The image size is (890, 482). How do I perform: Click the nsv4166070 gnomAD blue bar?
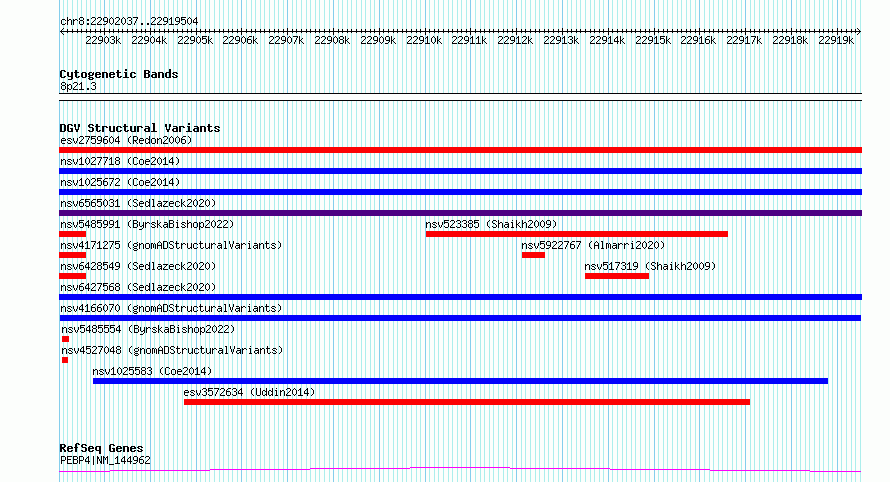[460, 318]
